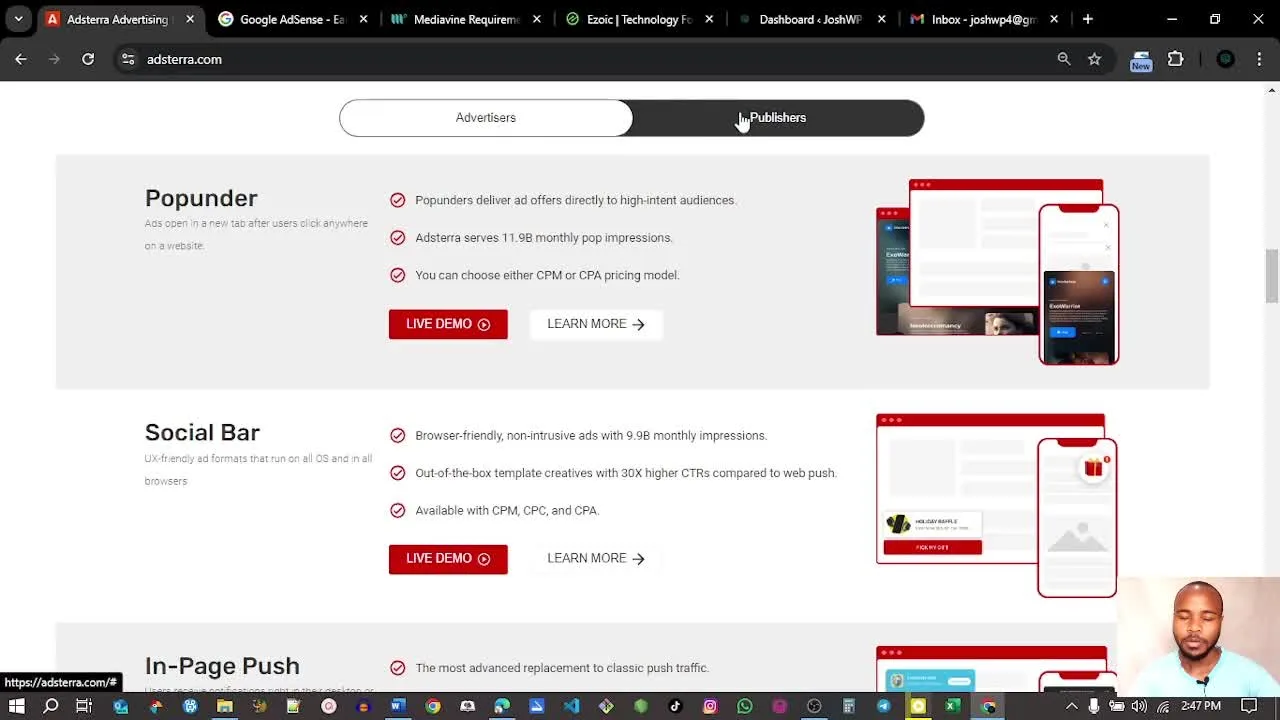Image resolution: width=1280 pixels, height=720 pixels.
Task: Open the New feature badge icon
Action: 1141,60
